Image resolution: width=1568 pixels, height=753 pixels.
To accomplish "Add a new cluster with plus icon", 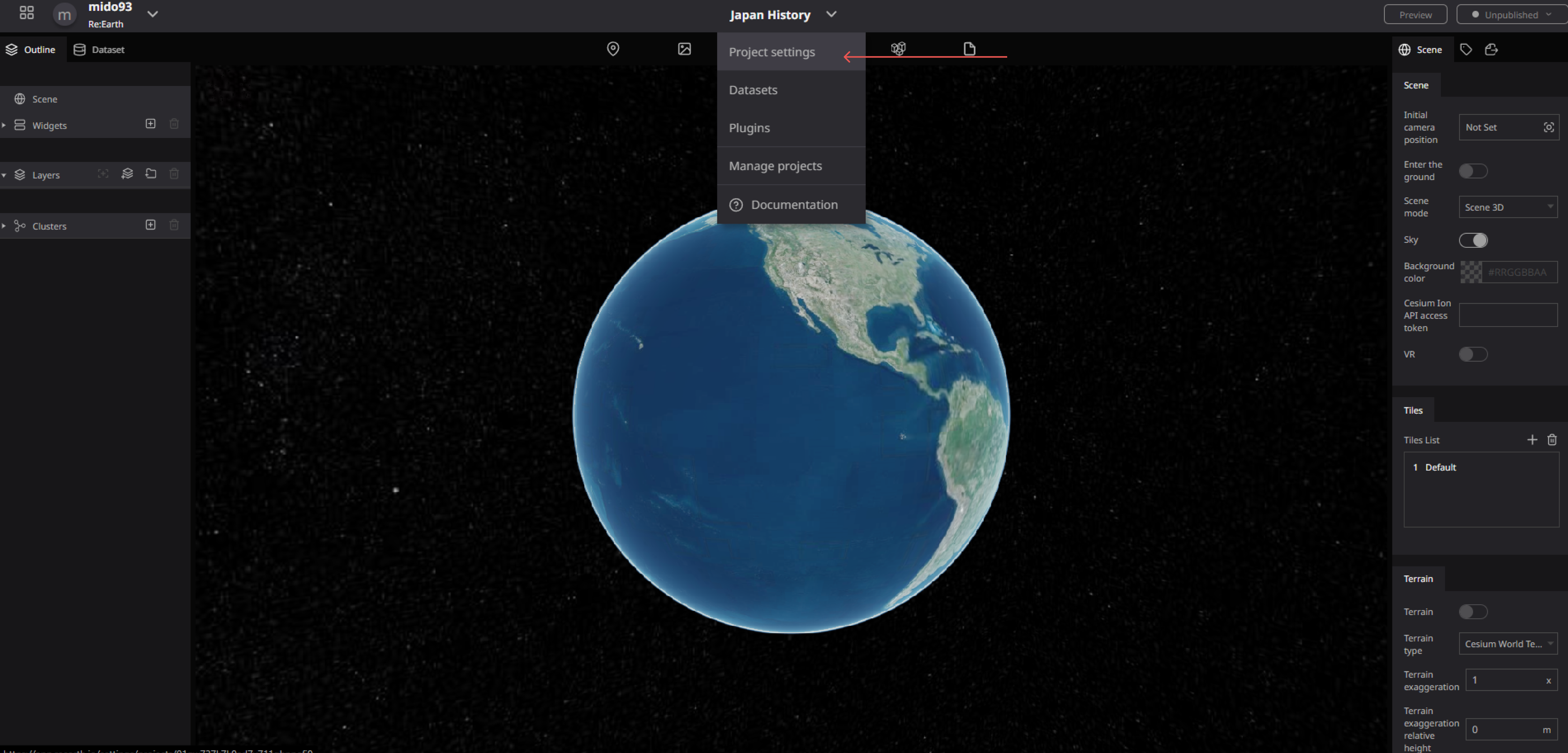I will pyautogui.click(x=150, y=225).
